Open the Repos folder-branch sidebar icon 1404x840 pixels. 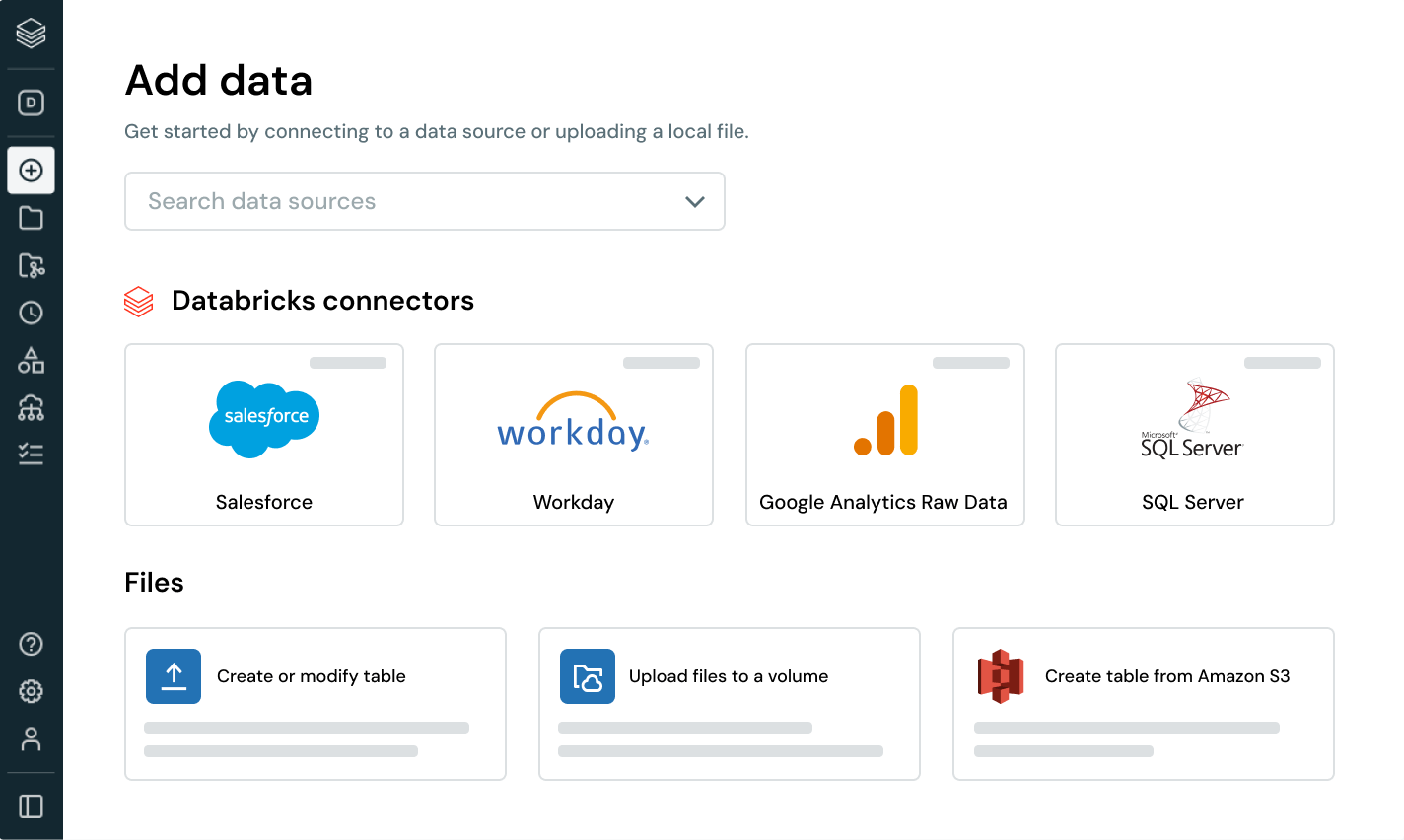(32, 265)
